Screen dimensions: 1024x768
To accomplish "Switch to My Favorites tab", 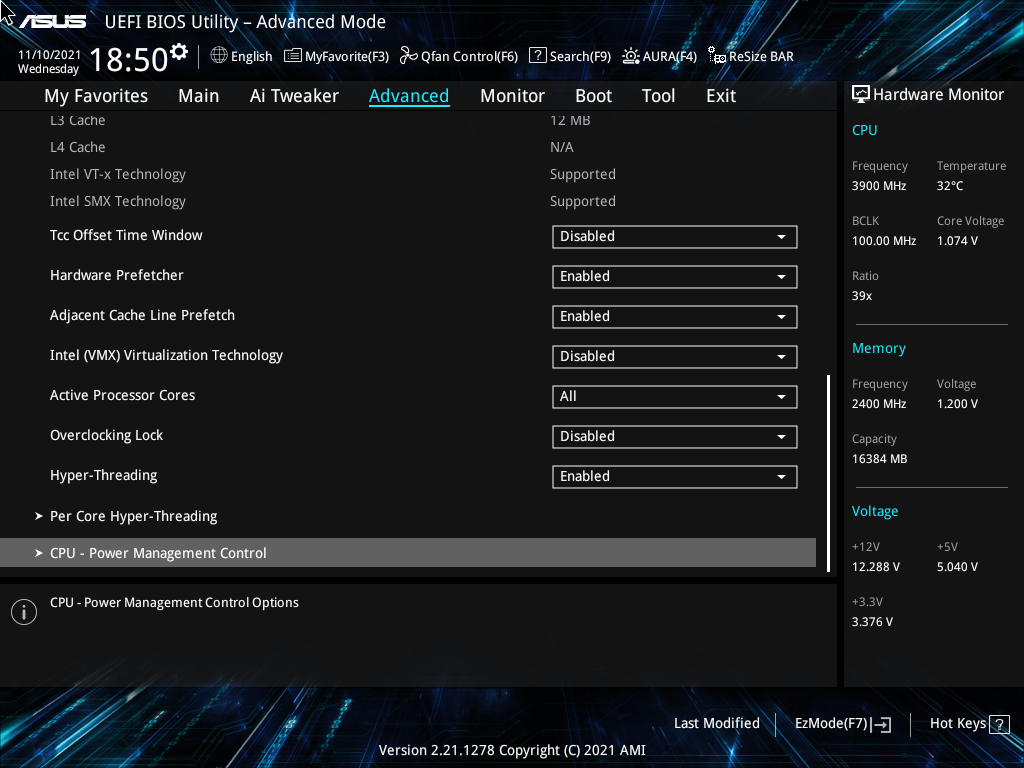I will 96,96.
